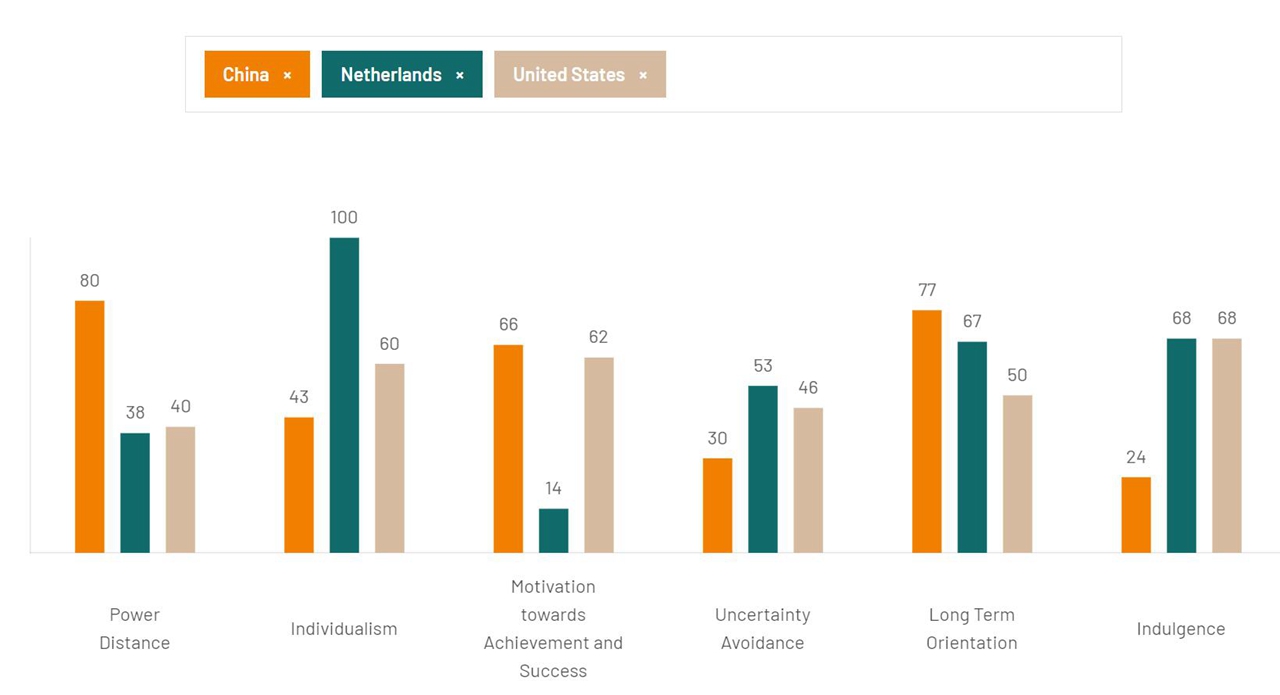Remove China tag with its x icon
Image resolution: width=1280 pixels, height=695 pixels.
click(x=287, y=75)
